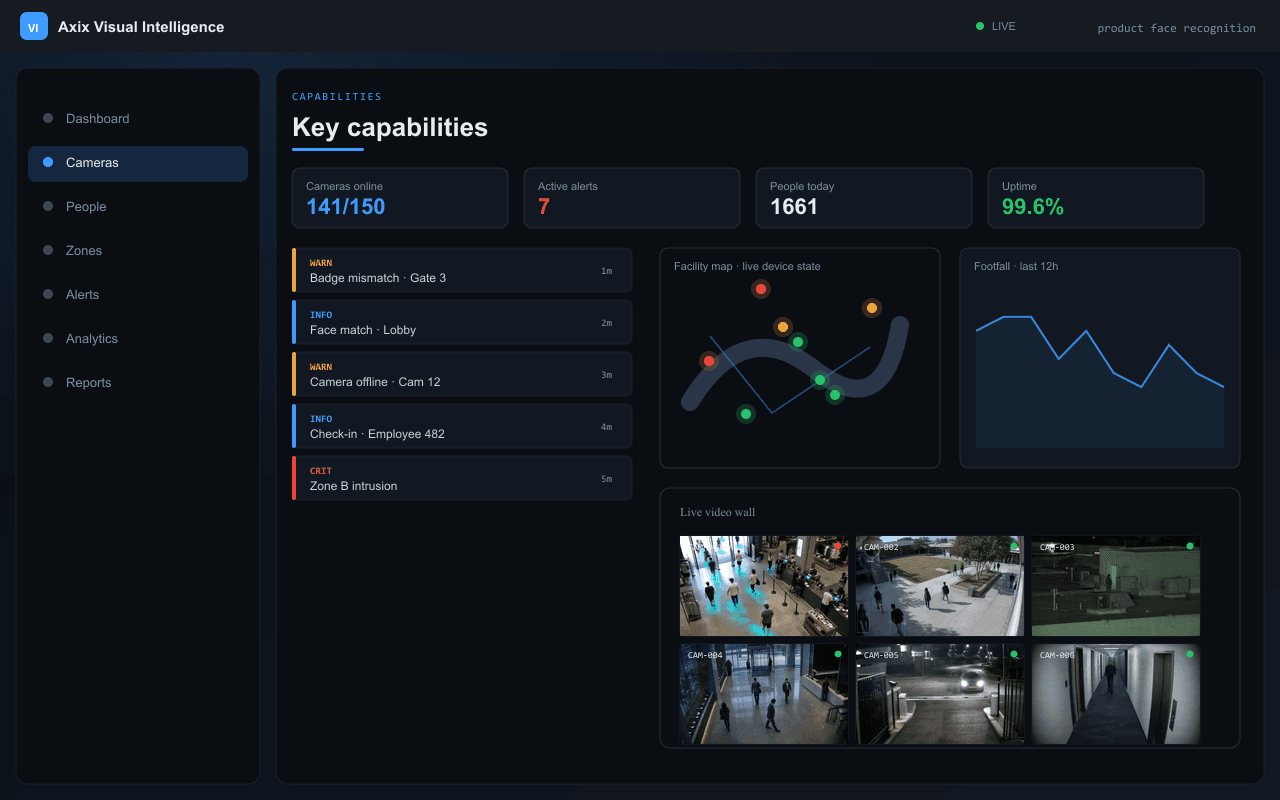Open the CAM-004 lobby feed
The height and width of the screenshot is (800, 1280).
(x=764, y=694)
